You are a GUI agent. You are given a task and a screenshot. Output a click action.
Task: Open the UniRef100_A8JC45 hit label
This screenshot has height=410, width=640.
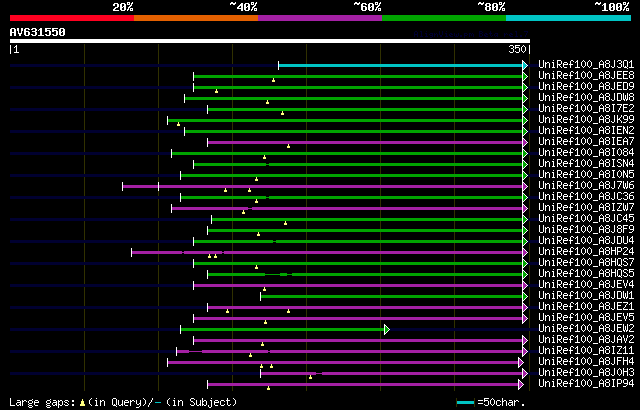pos(586,219)
